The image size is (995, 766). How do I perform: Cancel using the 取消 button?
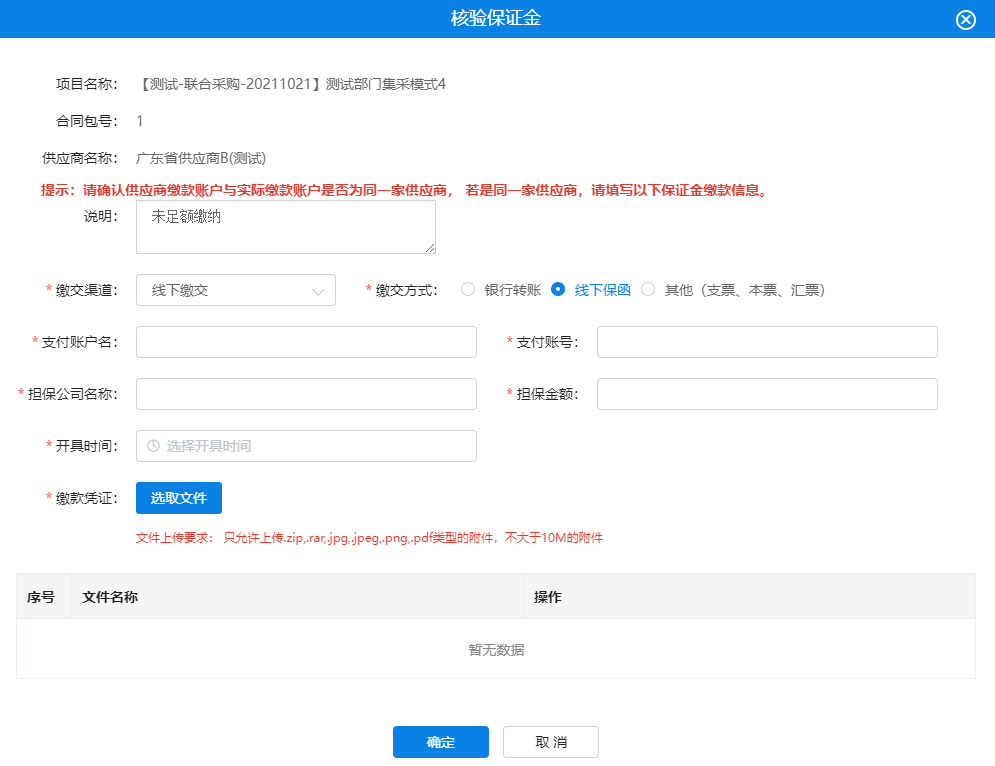[x=551, y=742]
